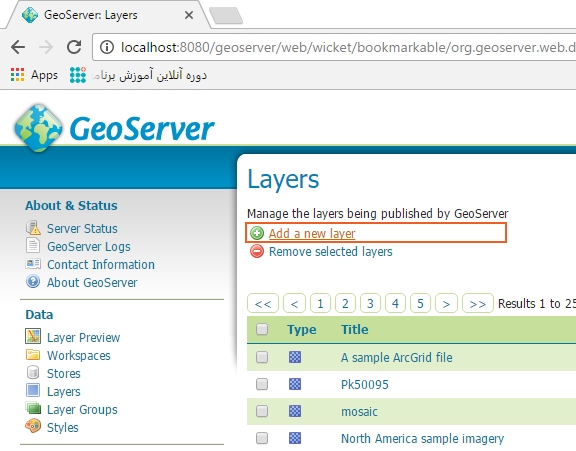This screenshot has height=451, width=576.
Task: Click the Layer Preview map icon
Action: [33, 336]
